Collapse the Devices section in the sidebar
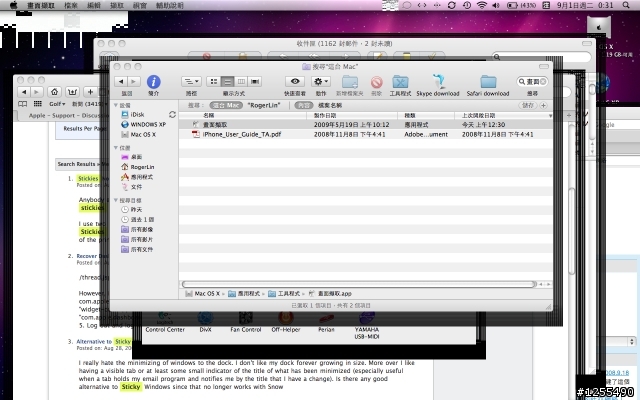 (116, 105)
